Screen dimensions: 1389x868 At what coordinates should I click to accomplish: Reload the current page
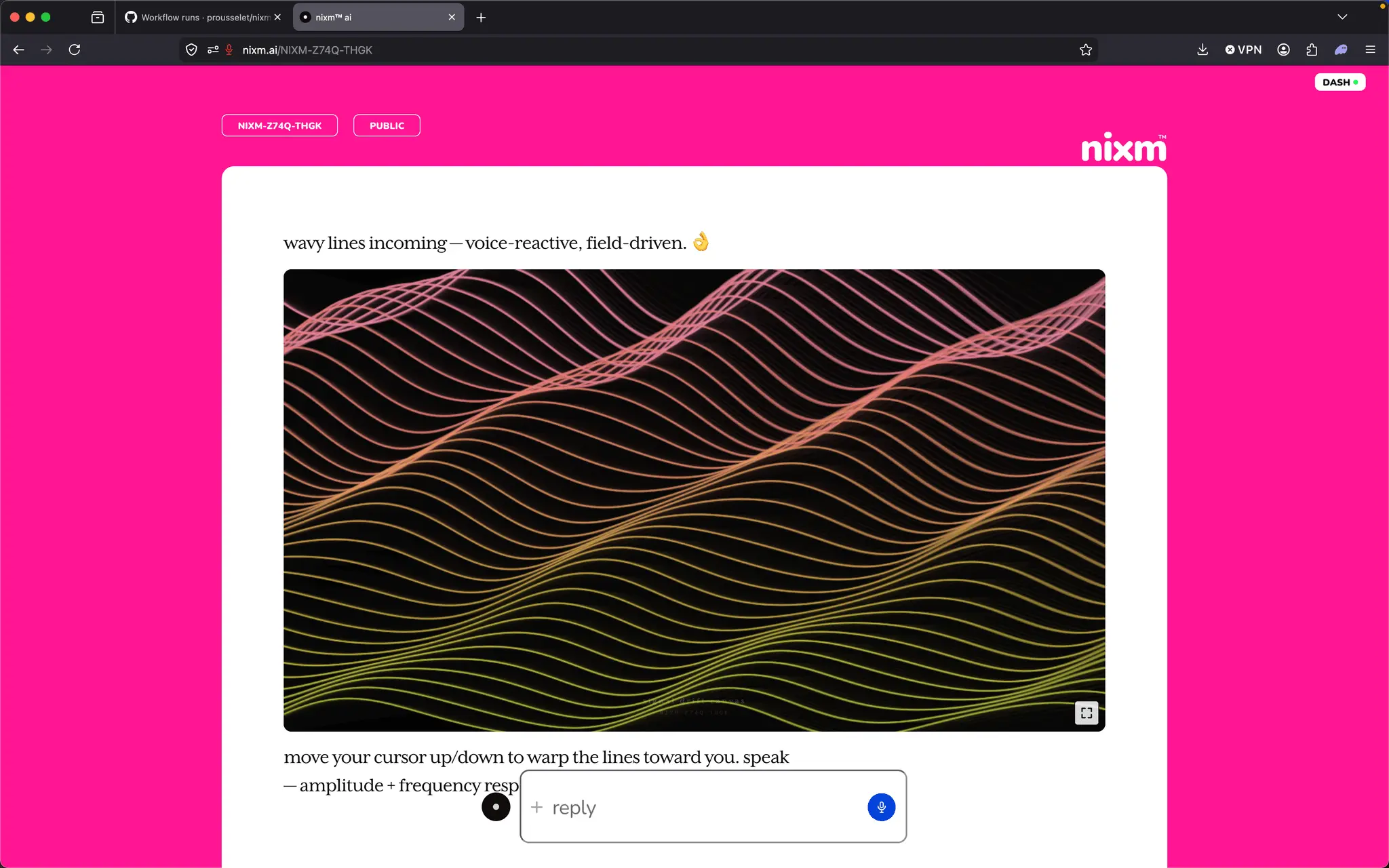coord(75,50)
